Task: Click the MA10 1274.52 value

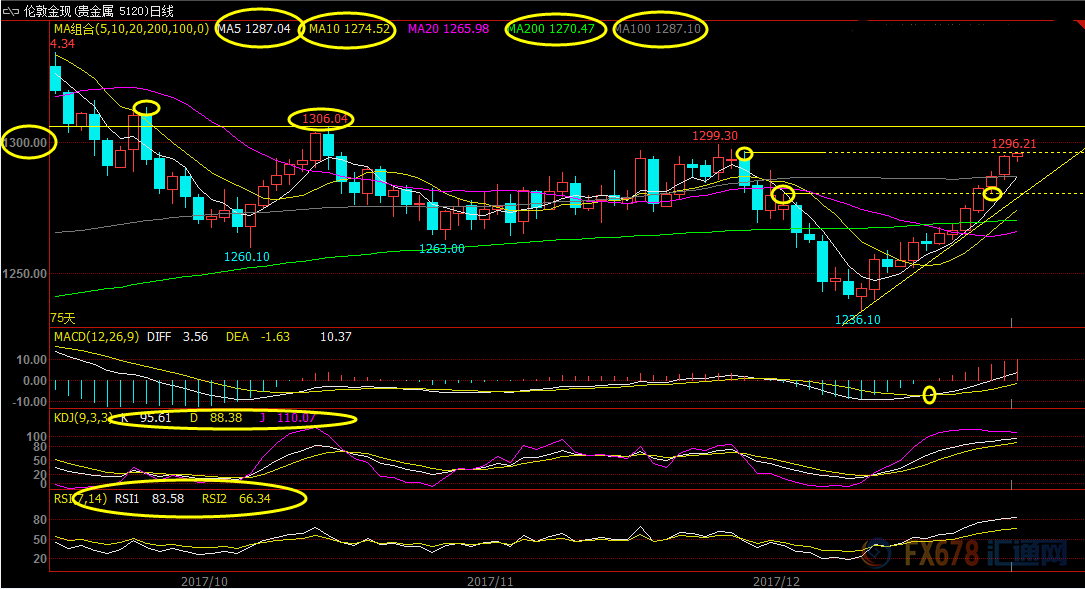Action: pyautogui.click(x=349, y=29)
